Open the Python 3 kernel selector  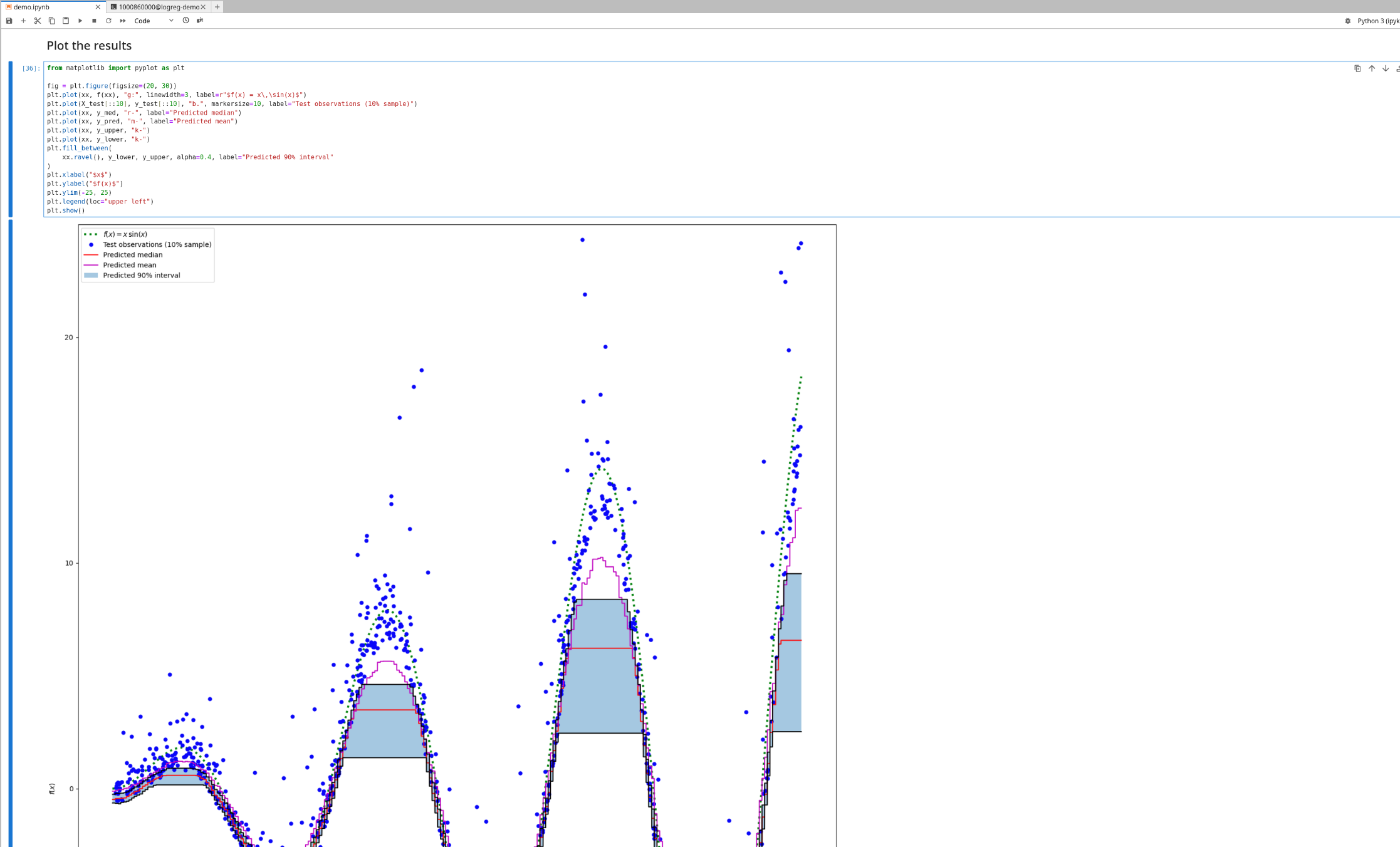click(x=1378, y=21)
